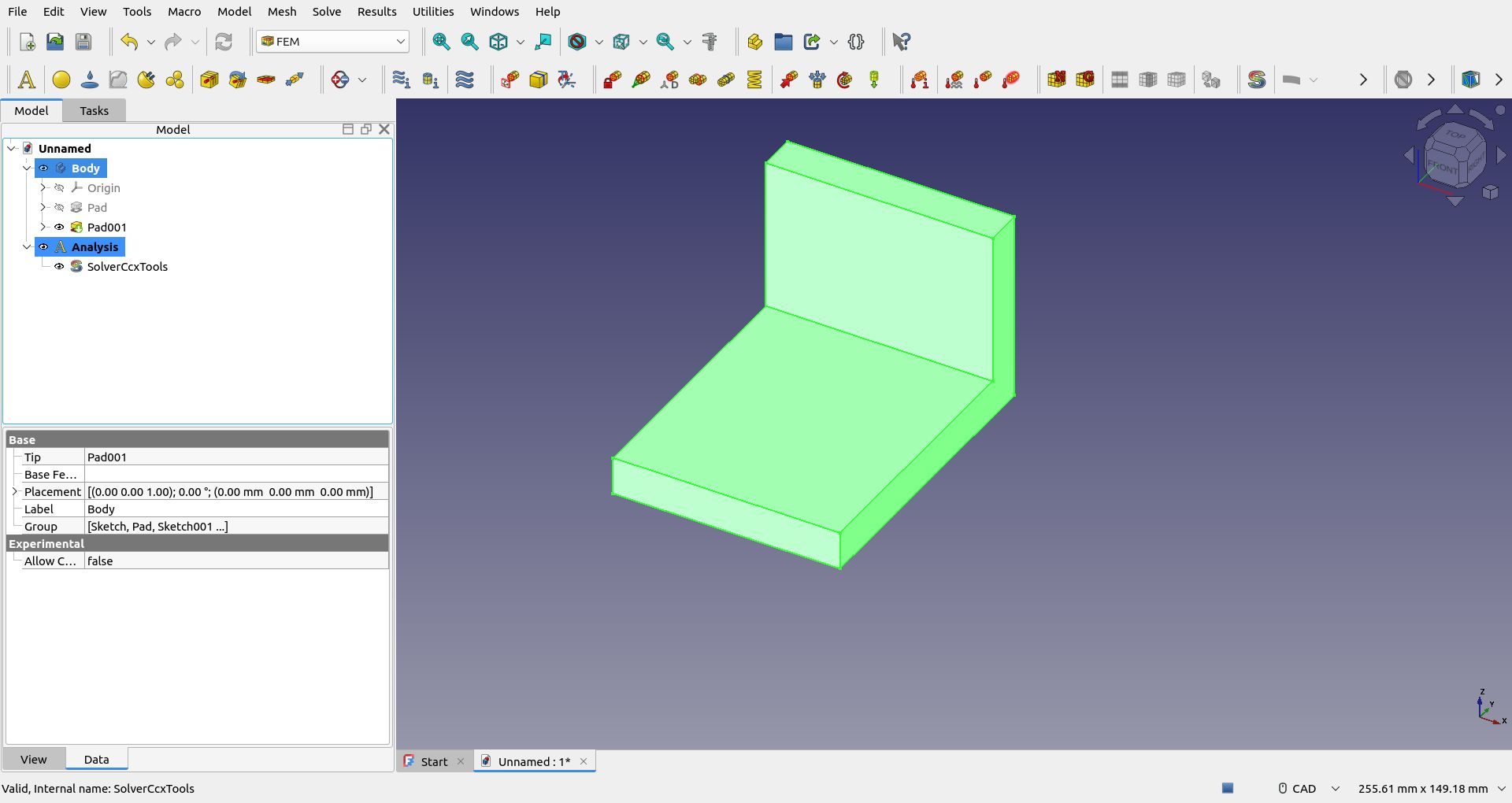The image size is (1512, 803).
Task: Expand the Pad001 tree item
Action: pos(43,228)
